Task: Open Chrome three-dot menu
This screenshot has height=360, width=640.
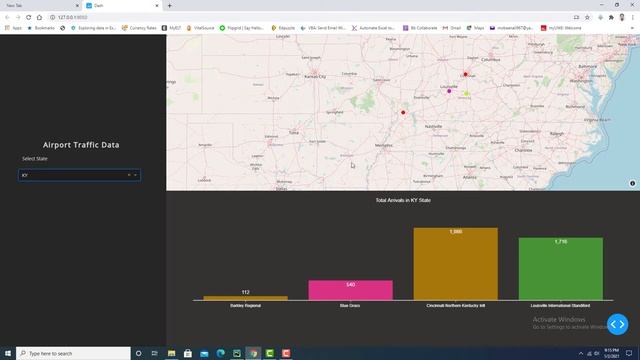Action: pos(633,18)
